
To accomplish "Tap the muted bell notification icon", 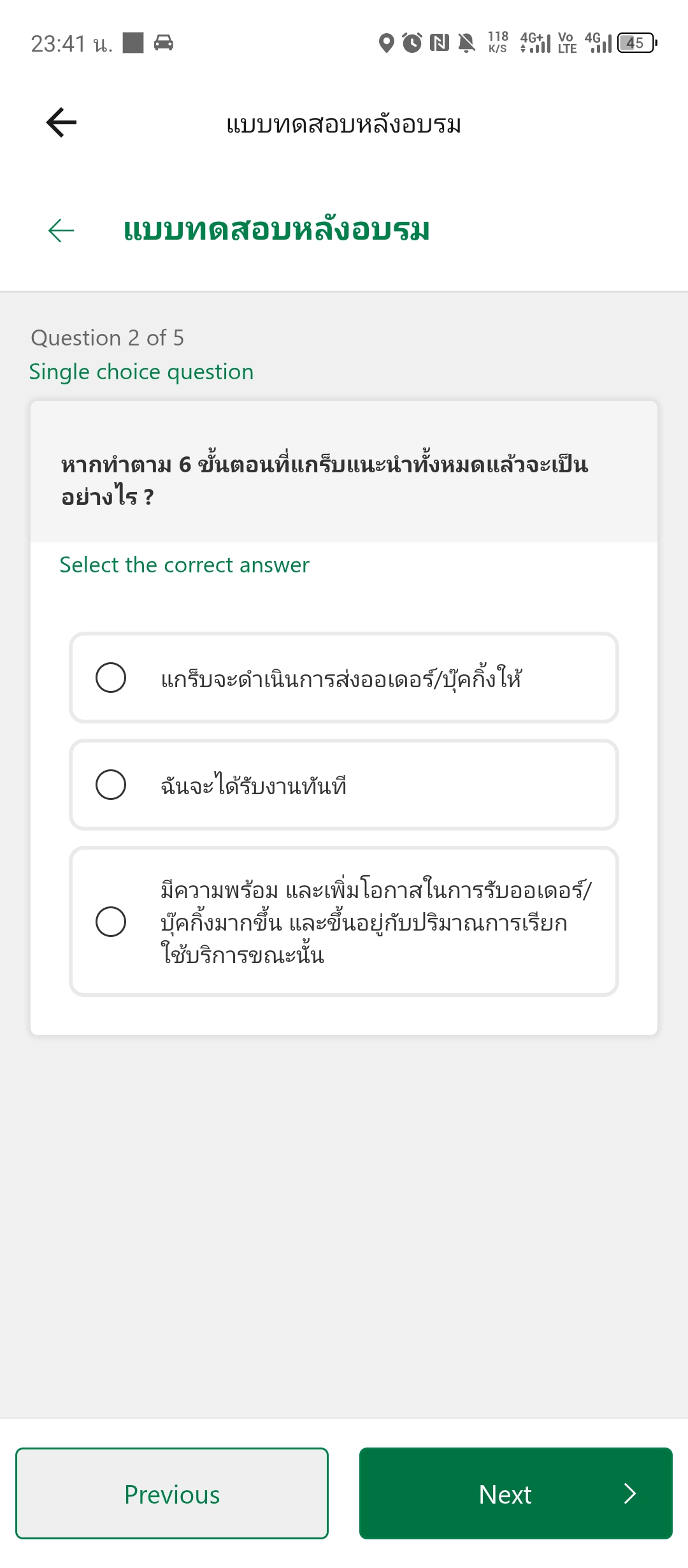I will pos(467,43).
